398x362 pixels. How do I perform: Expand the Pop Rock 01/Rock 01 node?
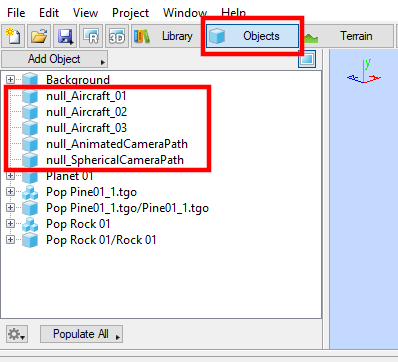click(10, 239)
